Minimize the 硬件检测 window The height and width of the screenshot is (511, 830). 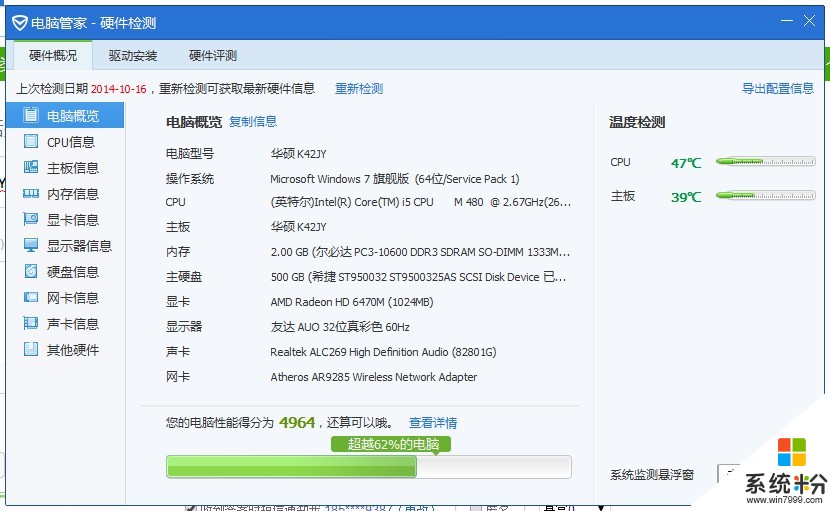787,21
